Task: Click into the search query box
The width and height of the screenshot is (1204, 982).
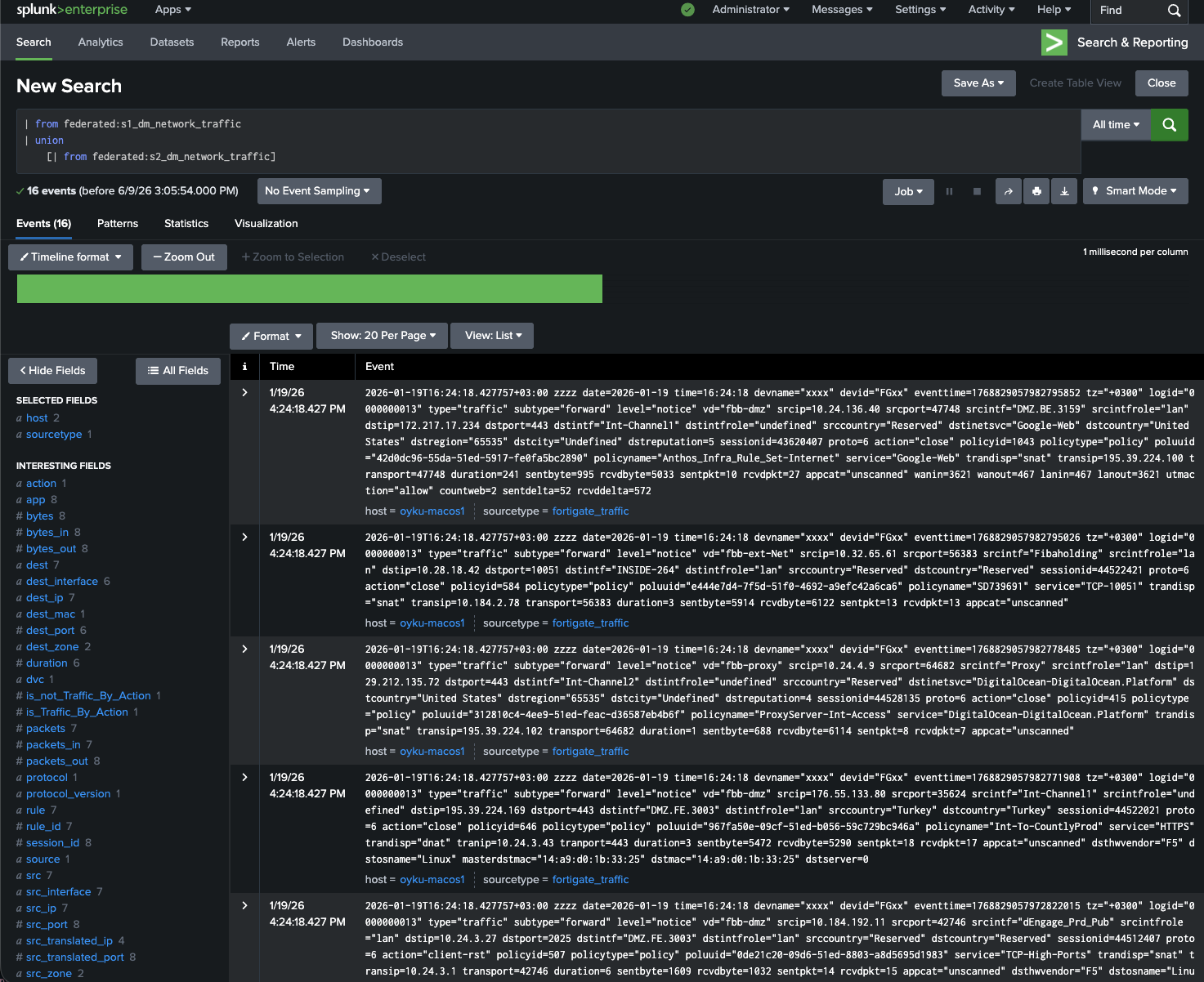Action: (548, 141)
